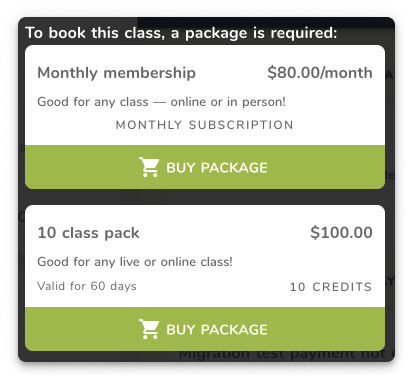Click the 10 class pack card body

click(x=205, y=256)
